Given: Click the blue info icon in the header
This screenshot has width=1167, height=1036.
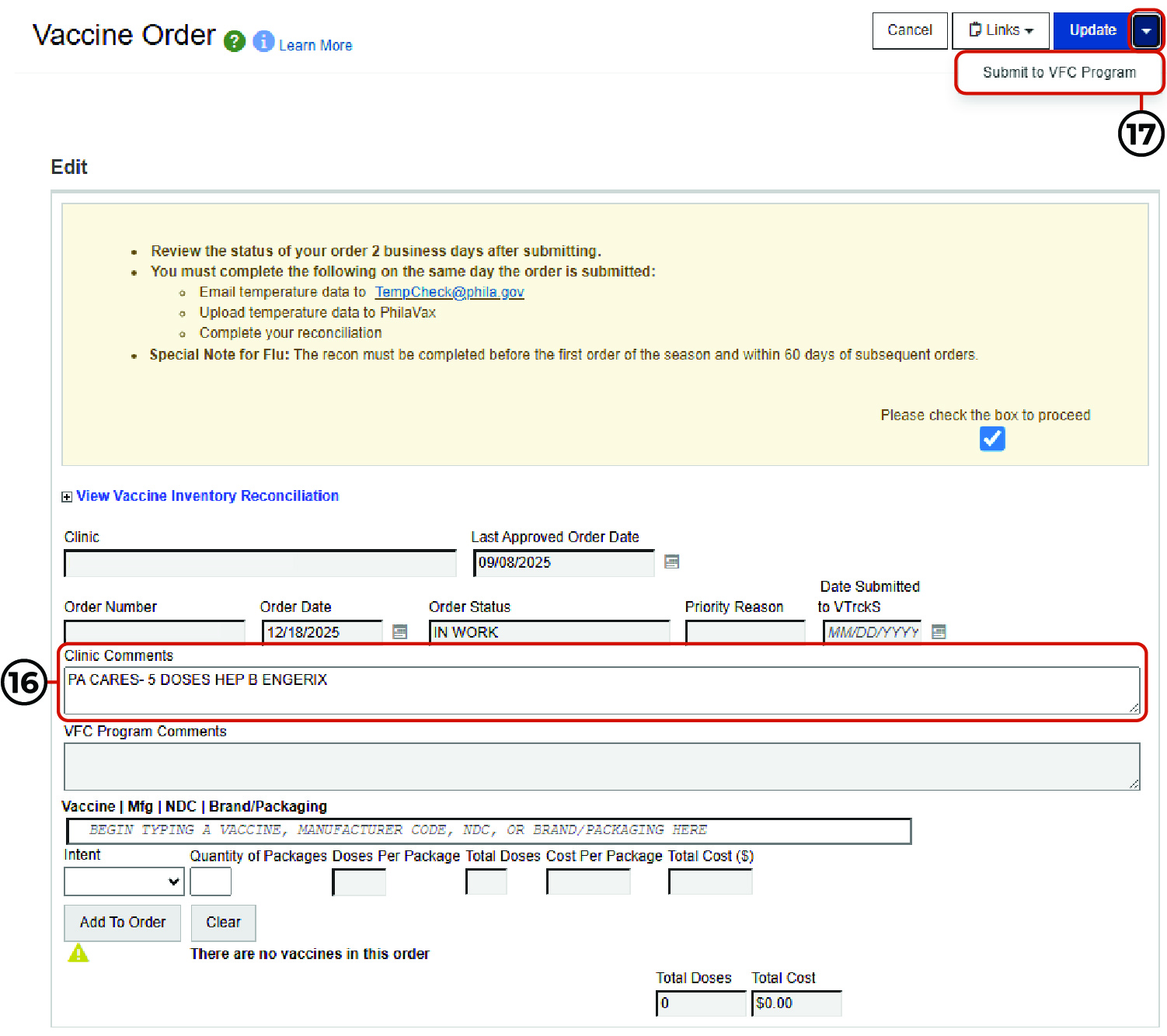Looking at the screenshot, I should click(x=263, y=40).
